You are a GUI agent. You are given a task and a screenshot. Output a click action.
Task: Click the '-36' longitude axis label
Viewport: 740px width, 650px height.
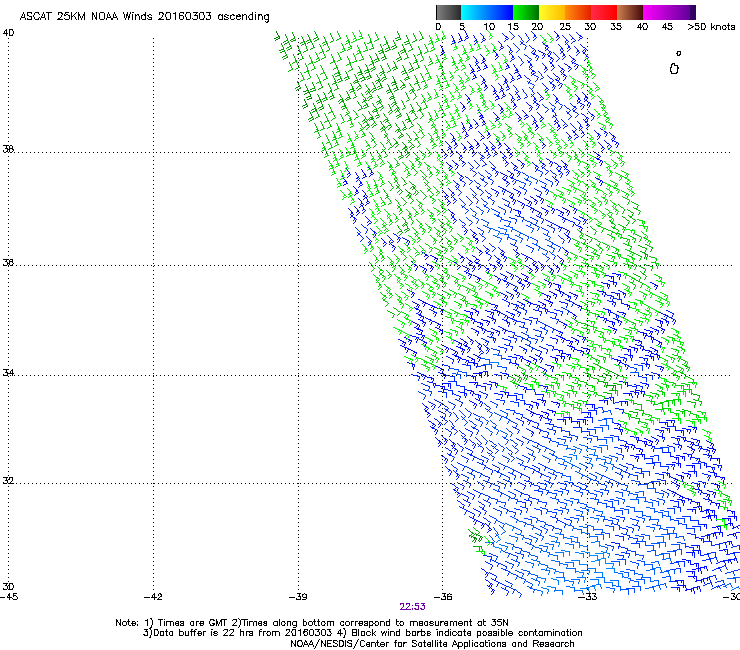[443, 597]
